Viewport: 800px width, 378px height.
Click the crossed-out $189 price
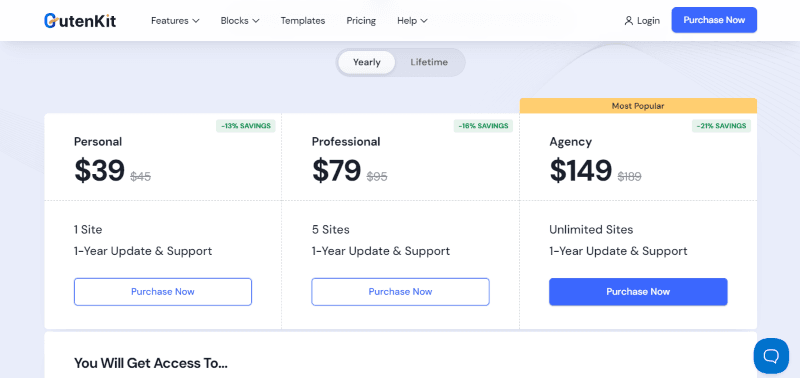coord(630,177)
